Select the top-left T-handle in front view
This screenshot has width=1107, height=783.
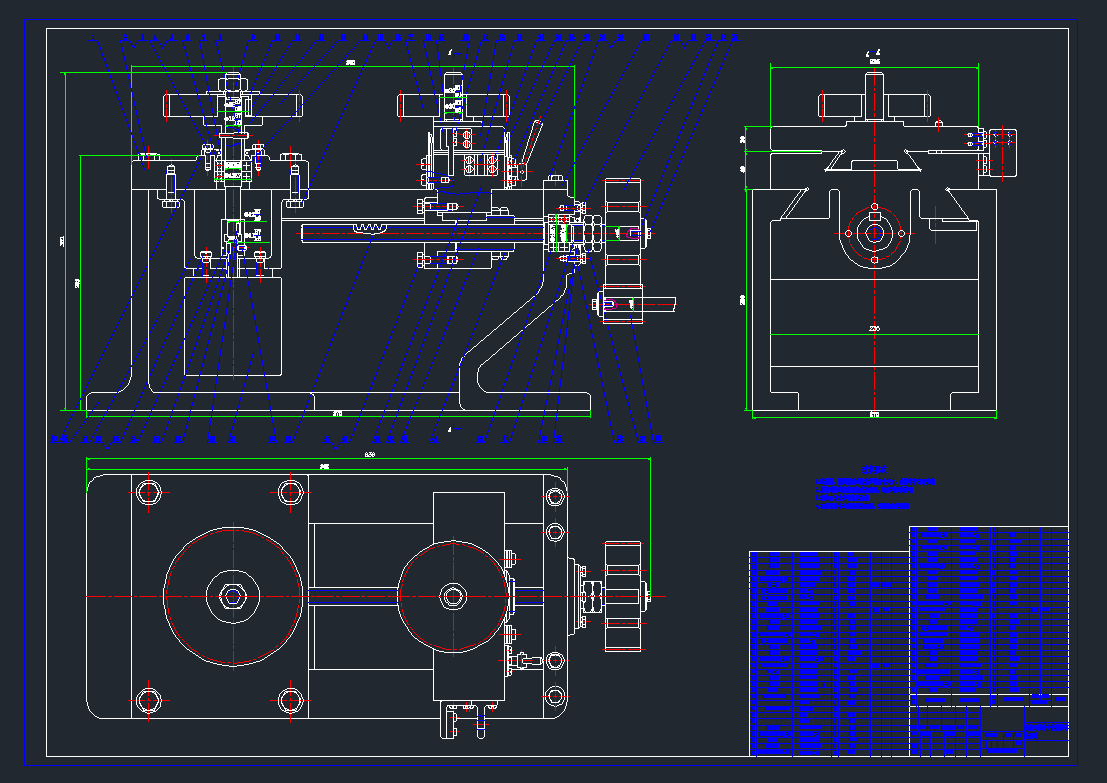pyautogui.click(x=231, y=104)
